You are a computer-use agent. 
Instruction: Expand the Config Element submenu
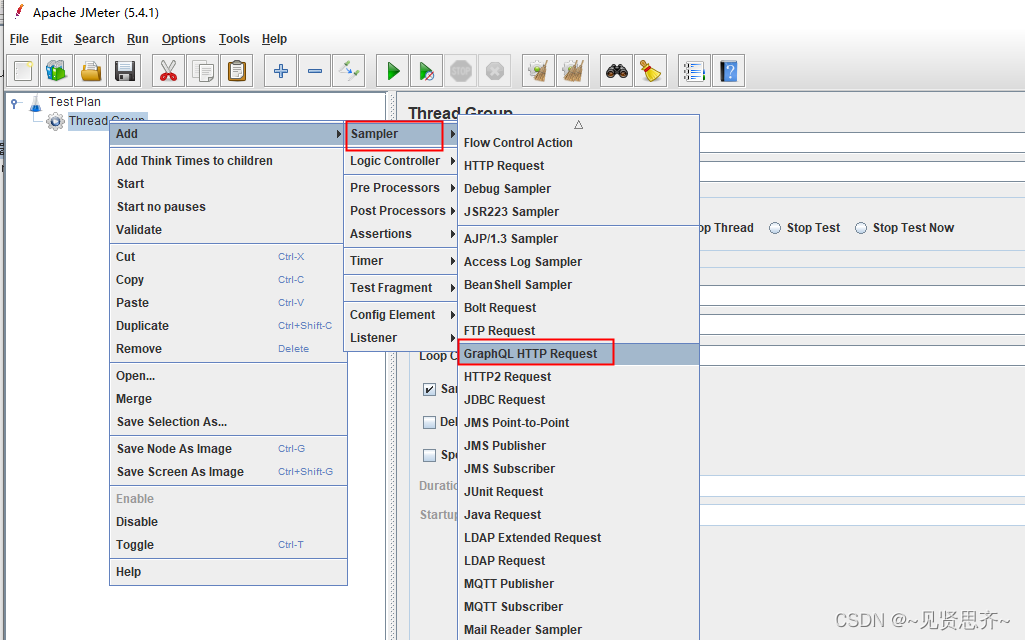[401, 314]
